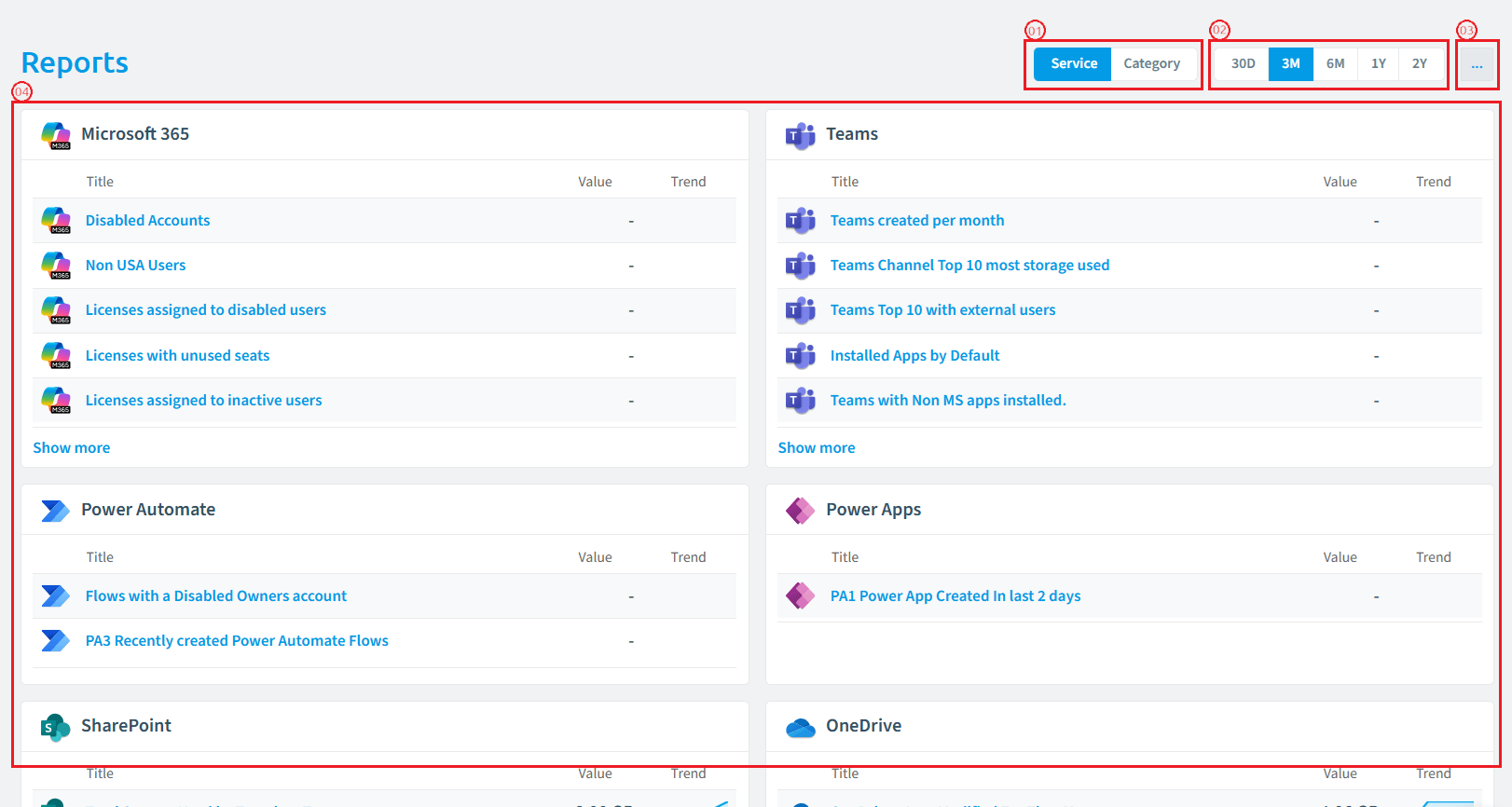Click the Power Apps card header icon
Image resolution: width=1512 pixels, height=807 pixels.
click(801, 511)
